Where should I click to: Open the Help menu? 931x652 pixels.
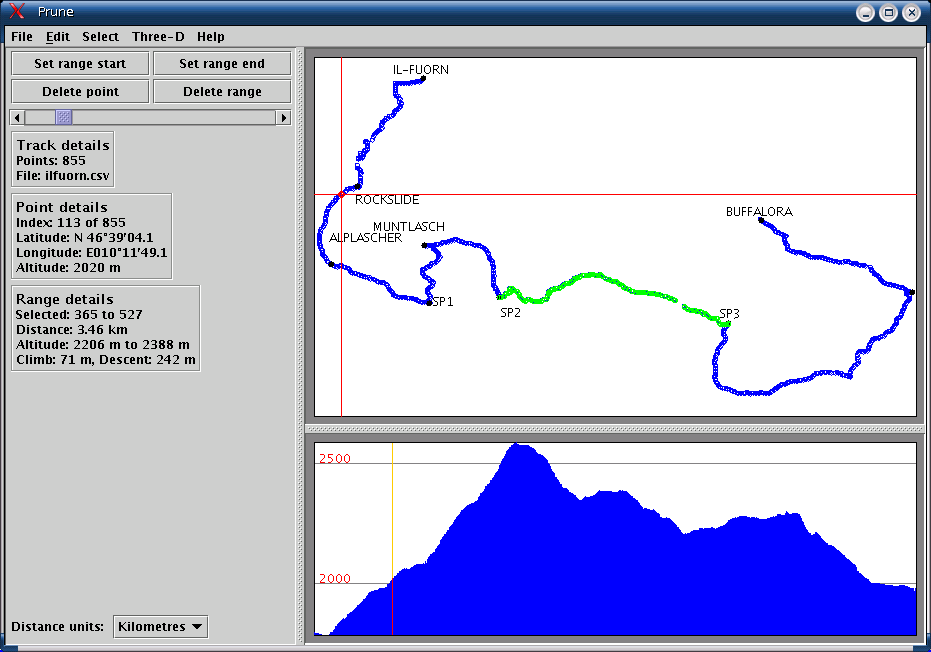click(211, 37)
